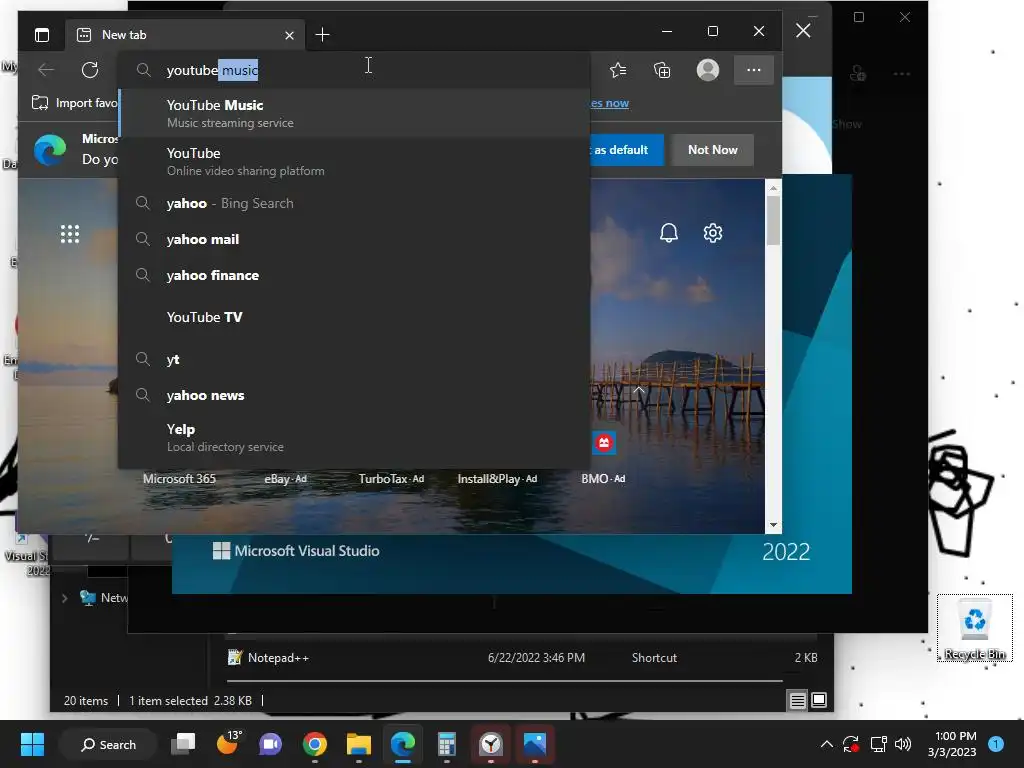
Task: Open Edge Settings and more menu
Action: click(754, 70)
